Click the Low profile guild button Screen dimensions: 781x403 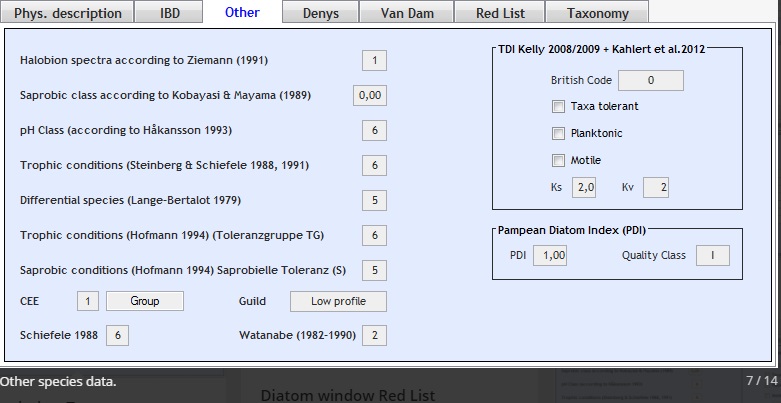[338, 301]
